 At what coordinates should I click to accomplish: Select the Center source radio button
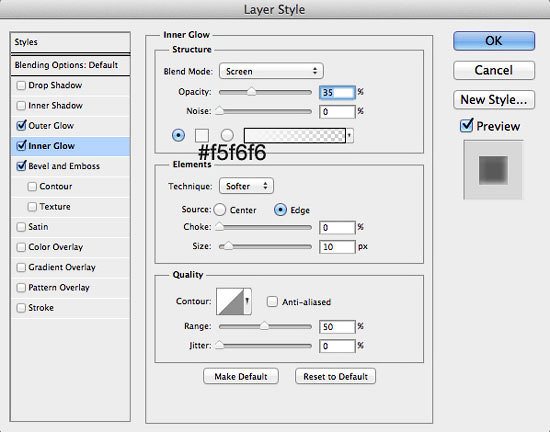point(220,210)
